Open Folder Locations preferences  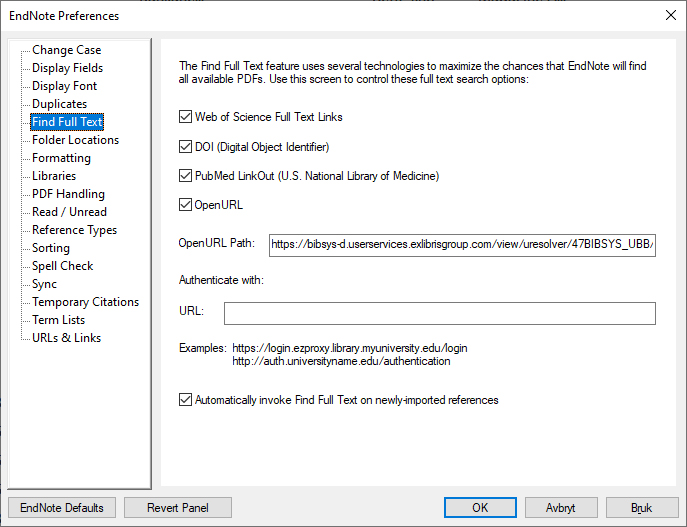pos(75,140)
